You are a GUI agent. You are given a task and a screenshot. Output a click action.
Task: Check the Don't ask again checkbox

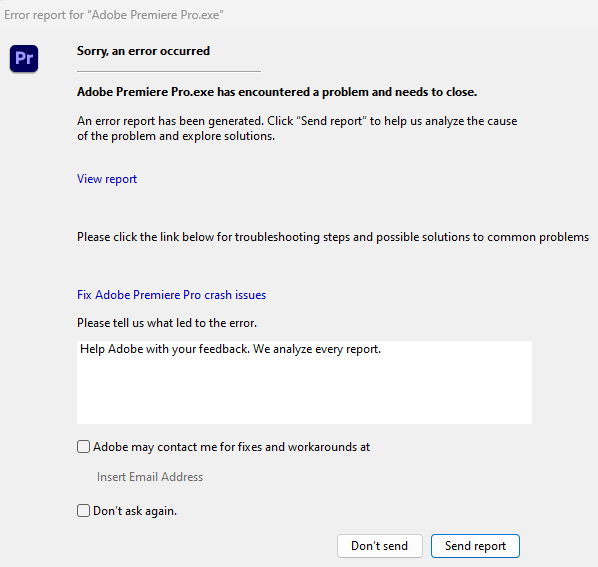[x=84, y=511]
